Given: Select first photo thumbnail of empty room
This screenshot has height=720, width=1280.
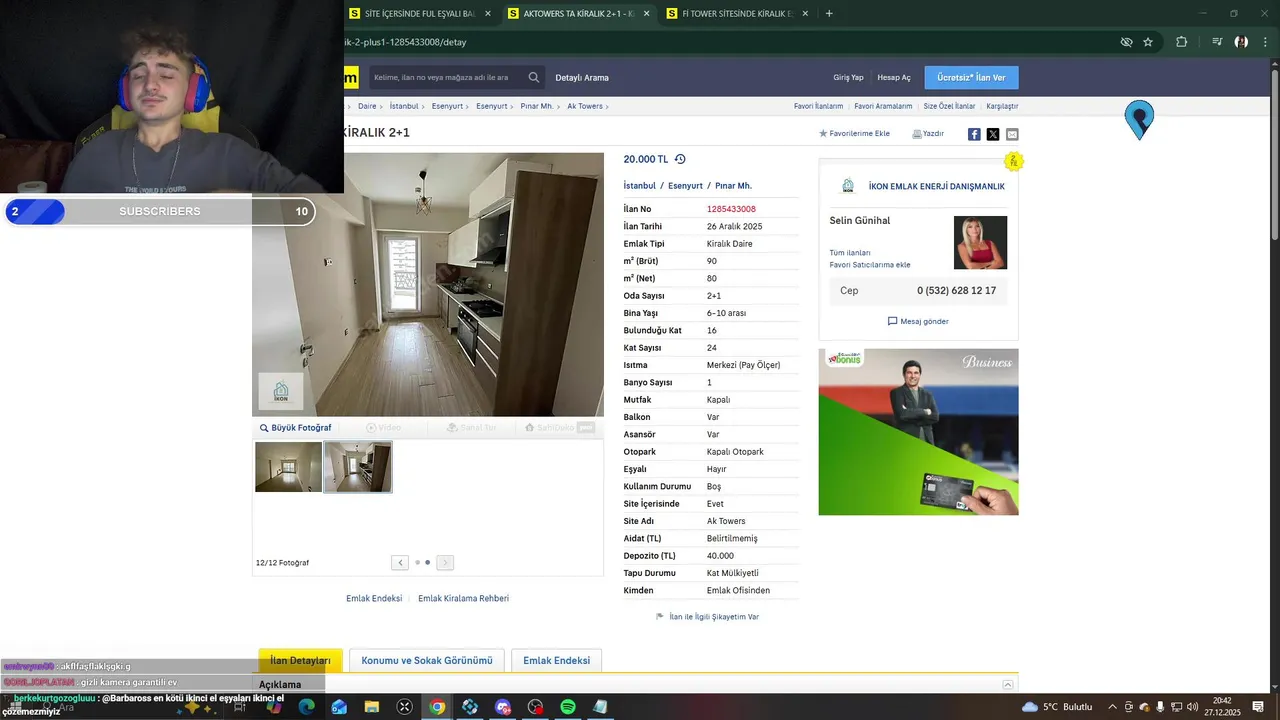Looking at the screenshot, I should 288,467.
